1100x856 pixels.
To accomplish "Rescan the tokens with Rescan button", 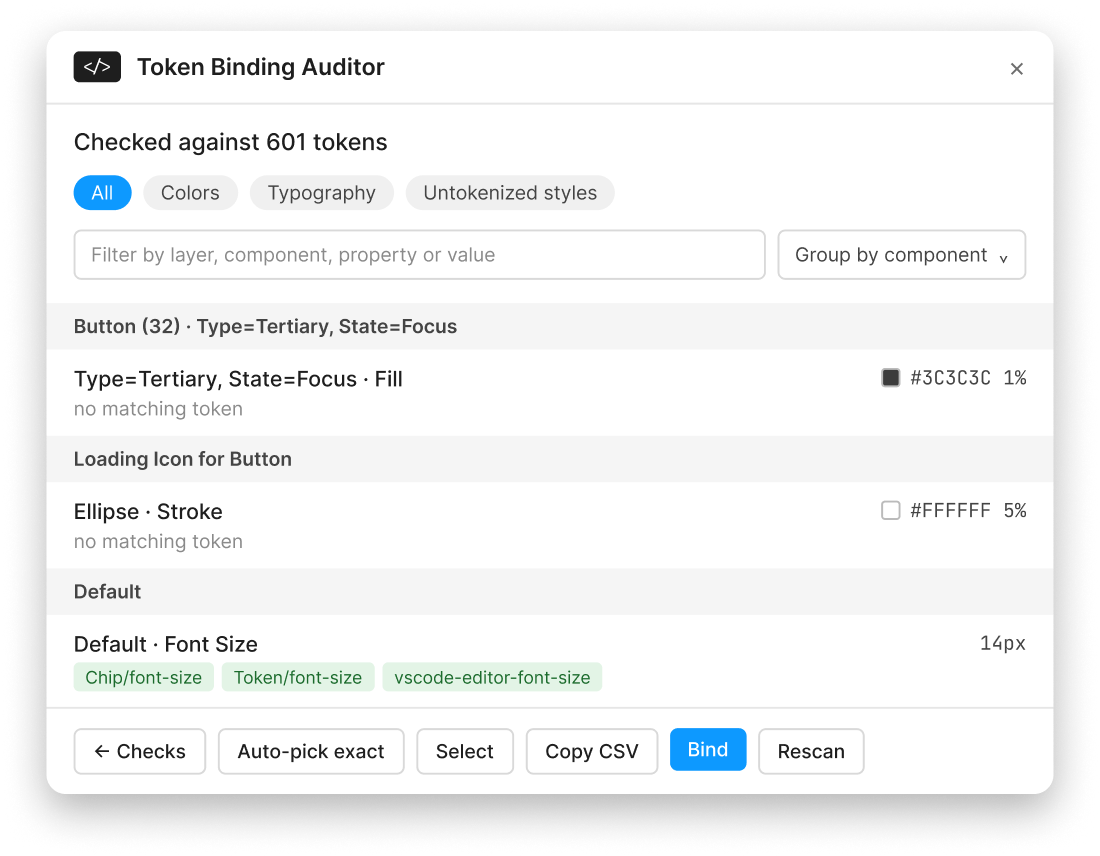I will 811,751.
